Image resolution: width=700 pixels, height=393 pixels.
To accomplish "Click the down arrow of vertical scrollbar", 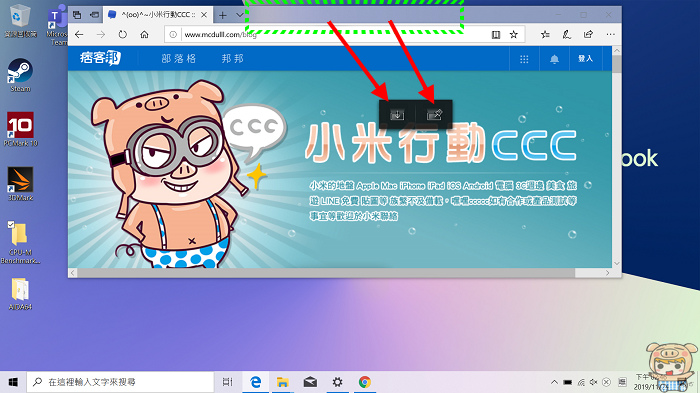I will [x=617, y=263].
